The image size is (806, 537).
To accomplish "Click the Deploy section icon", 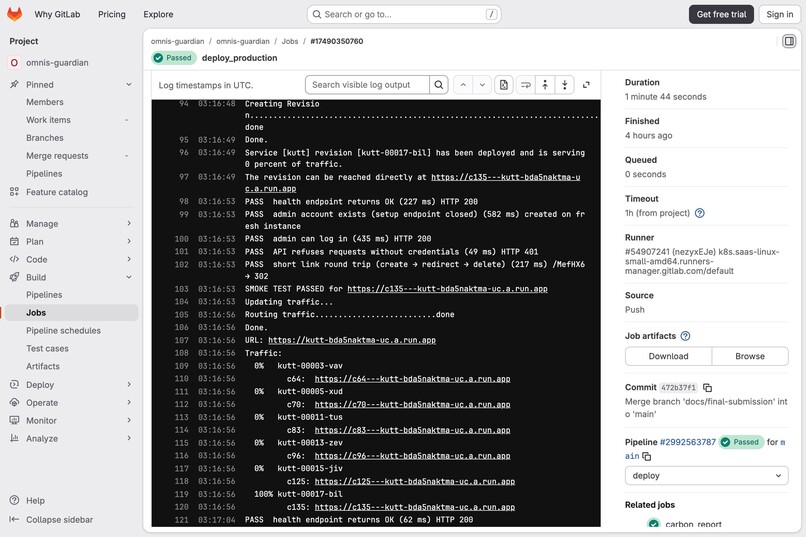I will [x=14, y=384].
